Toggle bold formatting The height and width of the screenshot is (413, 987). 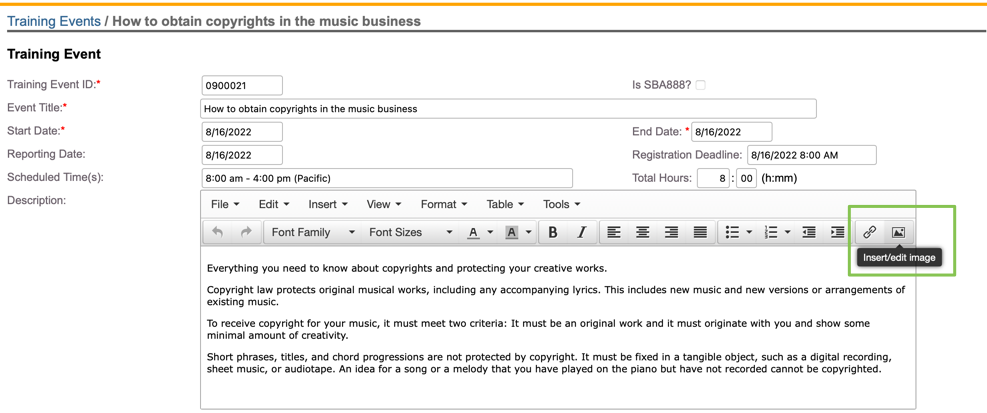click(553, 232)
